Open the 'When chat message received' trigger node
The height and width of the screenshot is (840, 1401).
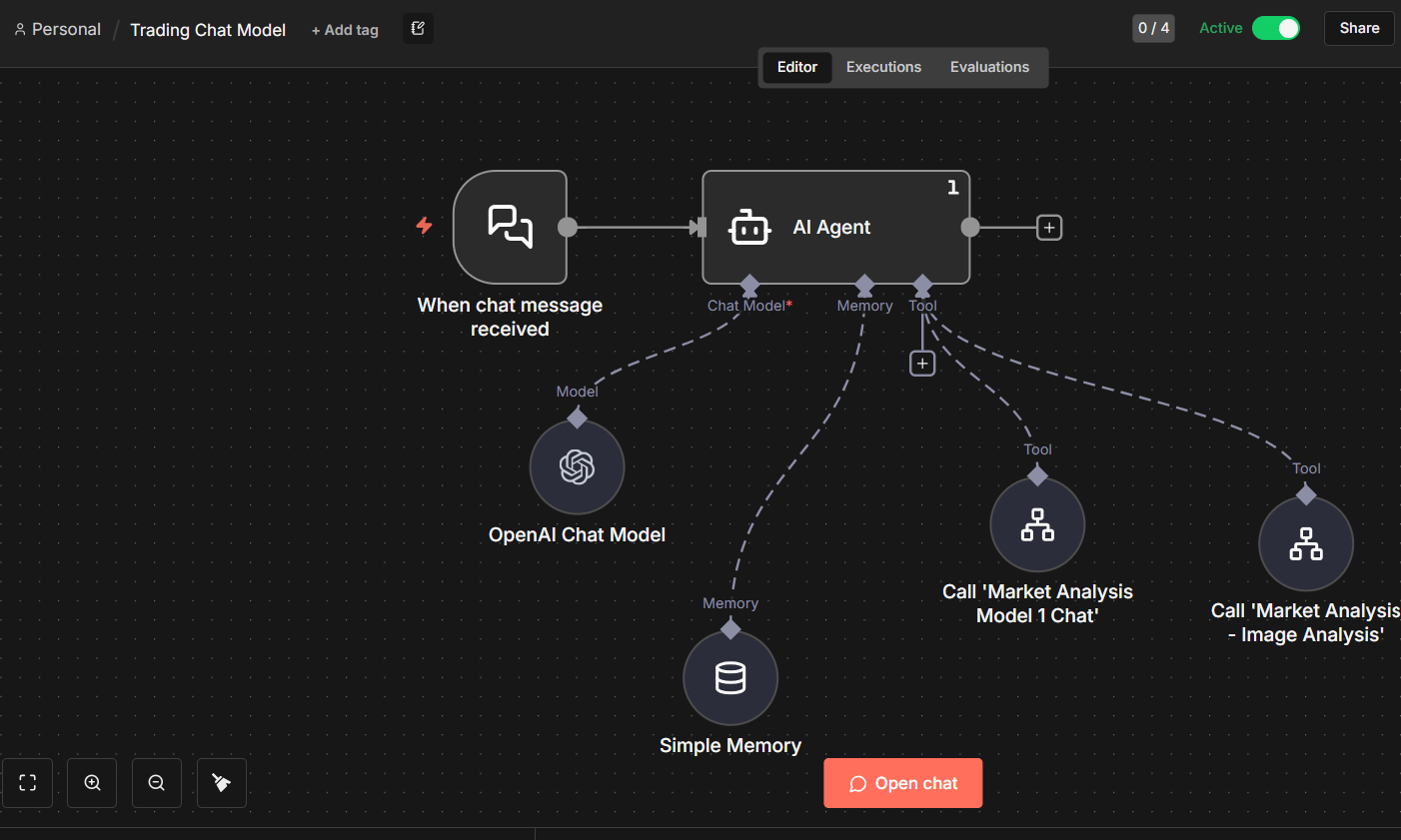[x=510, y=227]
